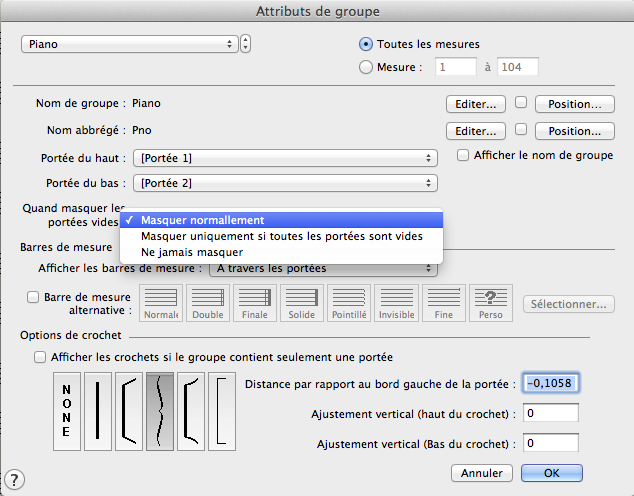Screen dimensions: 634x496
Task: Open the Portée du bas dropdown
Action: (x=288, y=183)
